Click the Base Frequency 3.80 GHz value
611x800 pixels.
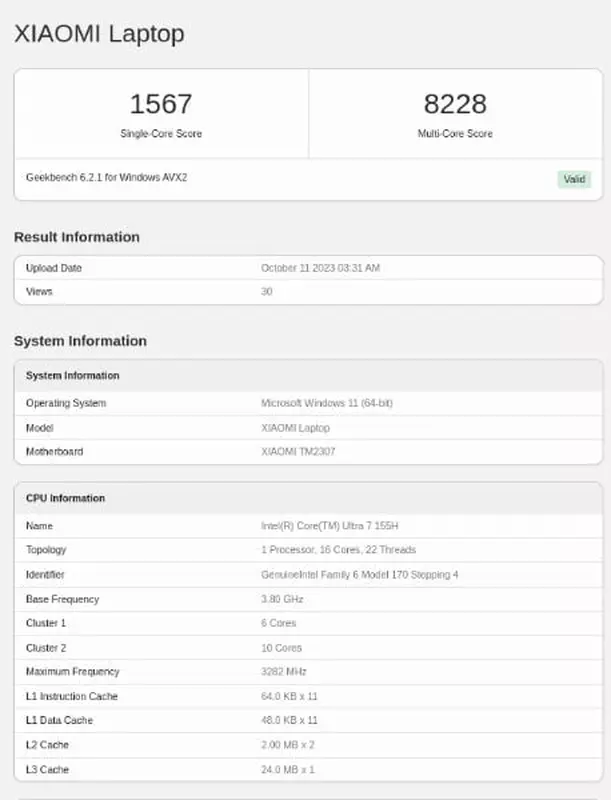click(x=282, y=599)
